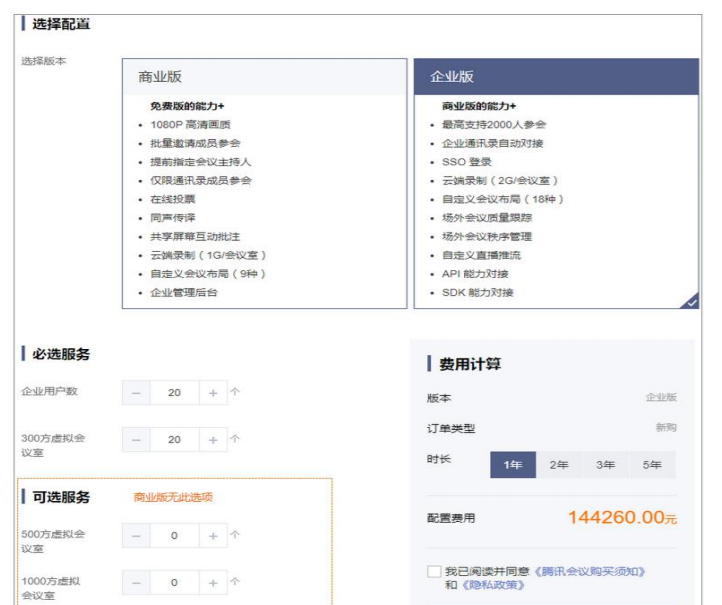Increase 300方虚拟会议室 count with plus
722x605 pixels.
(213, 440)
